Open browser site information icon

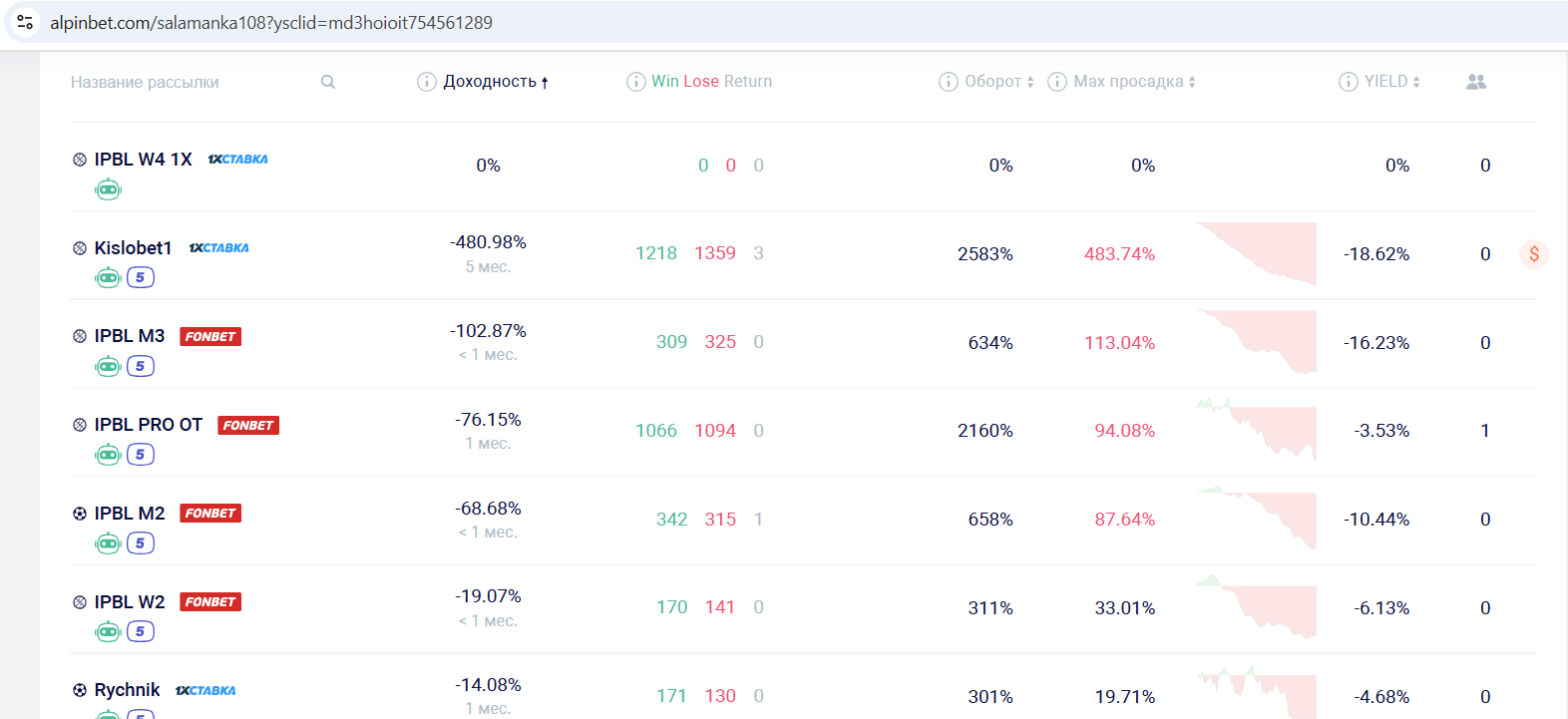(25, 22)
